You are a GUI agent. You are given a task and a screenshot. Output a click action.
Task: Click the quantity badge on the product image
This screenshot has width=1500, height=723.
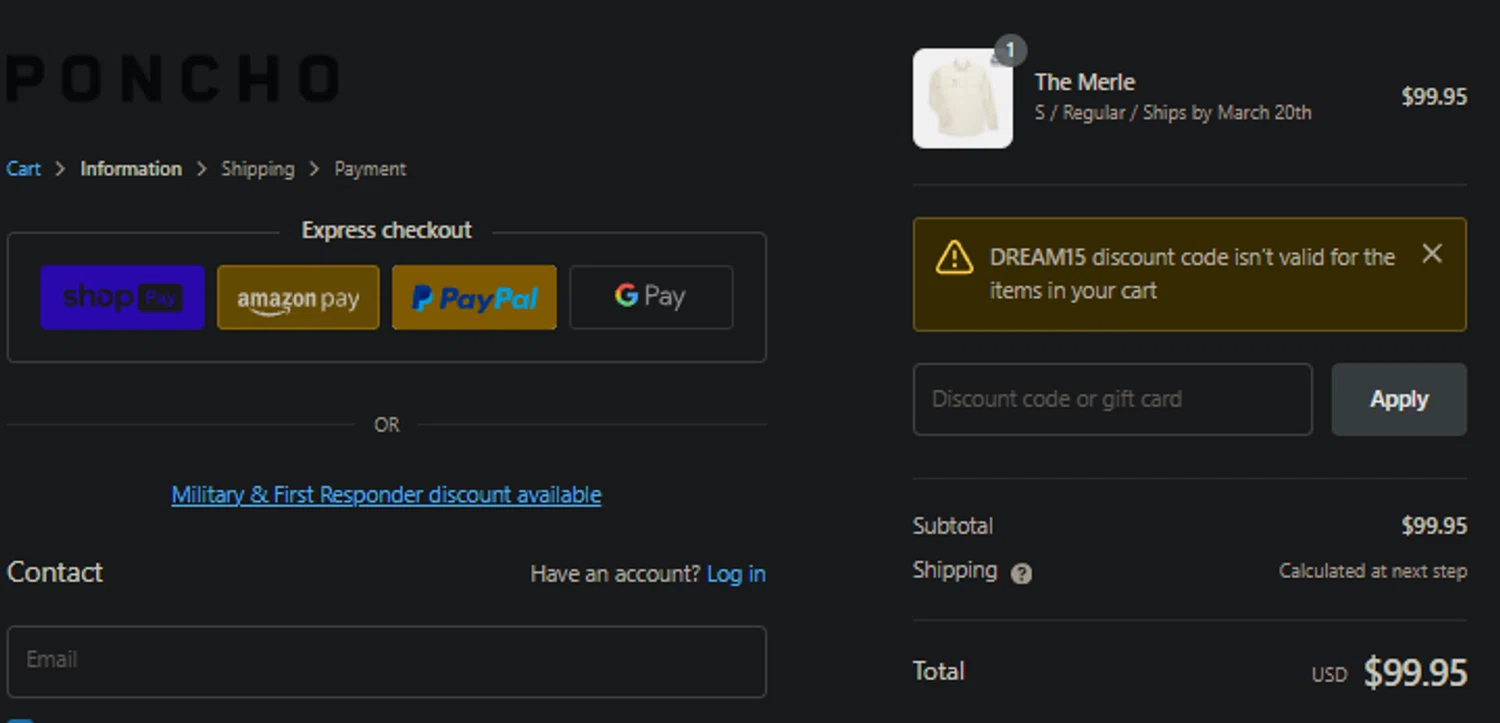pyautogui.click(x=1010, y=50)
